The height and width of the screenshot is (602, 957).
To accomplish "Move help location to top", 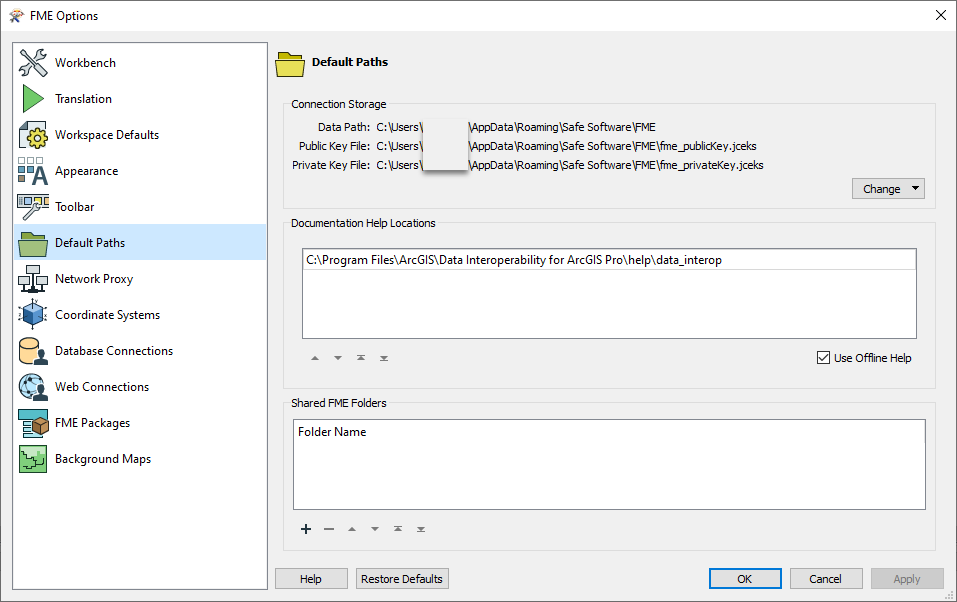I will 361,358.
